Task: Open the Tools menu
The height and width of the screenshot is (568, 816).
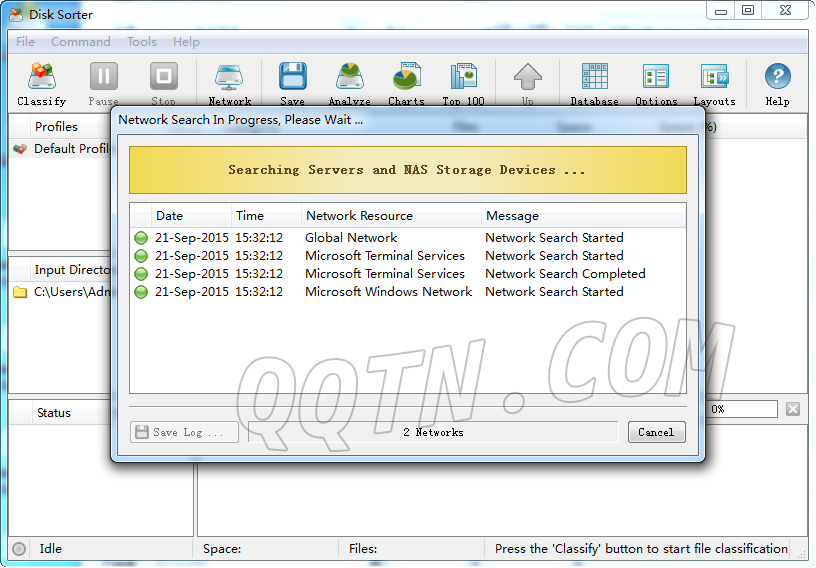Action: pyautogui.click(x=142, y=42)
